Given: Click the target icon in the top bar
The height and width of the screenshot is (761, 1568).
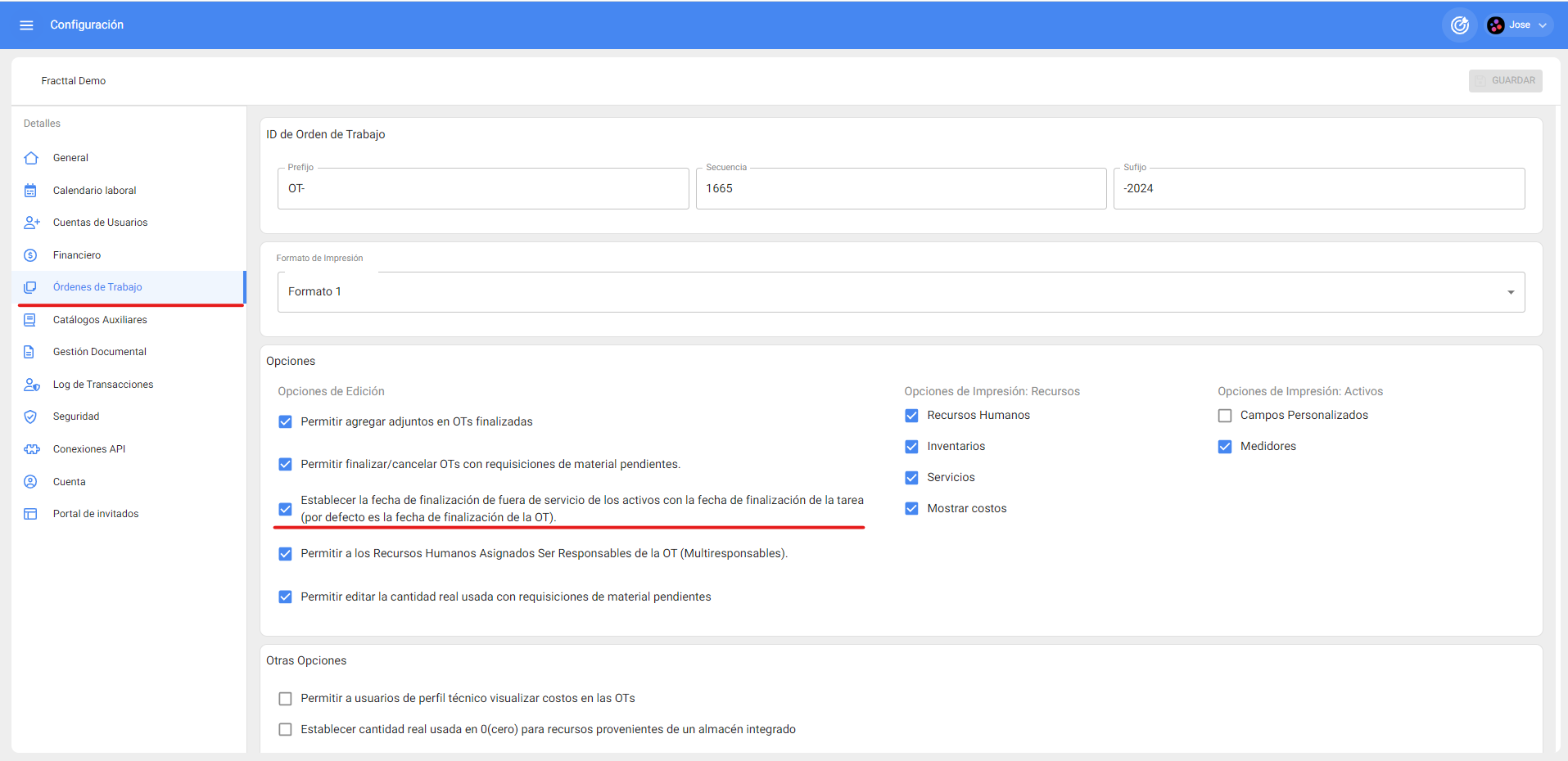Looking at the screenshot, I should (1459, 25).
